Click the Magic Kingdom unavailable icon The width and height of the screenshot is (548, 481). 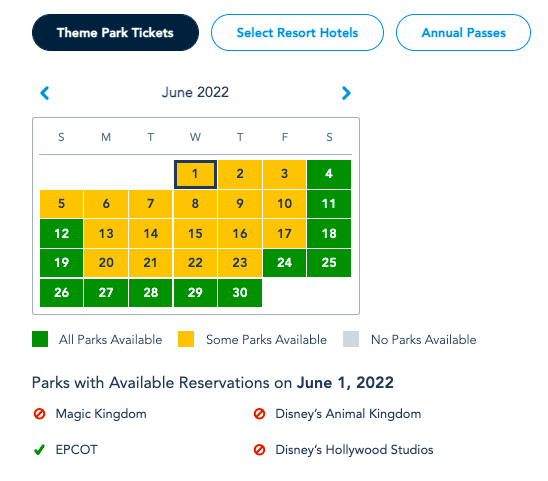point(39,414)
